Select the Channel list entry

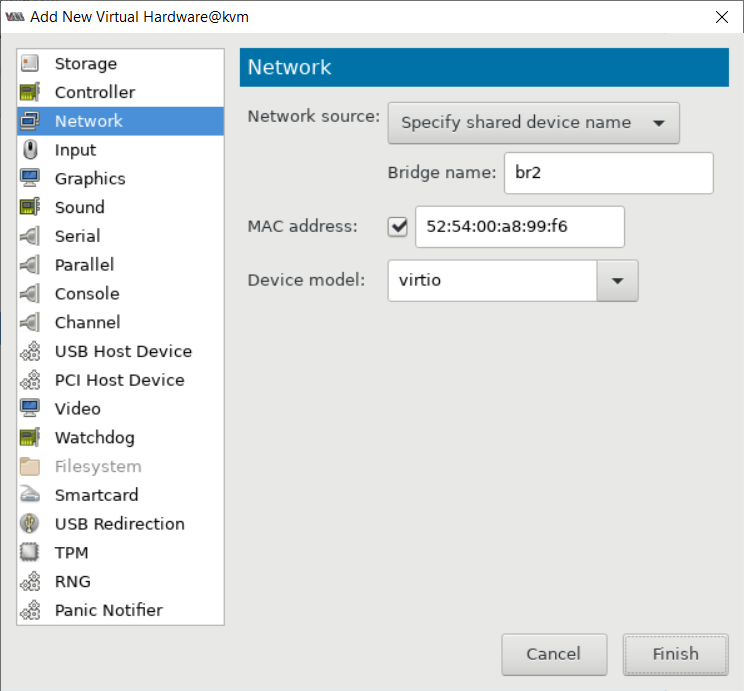click(121, 323)
